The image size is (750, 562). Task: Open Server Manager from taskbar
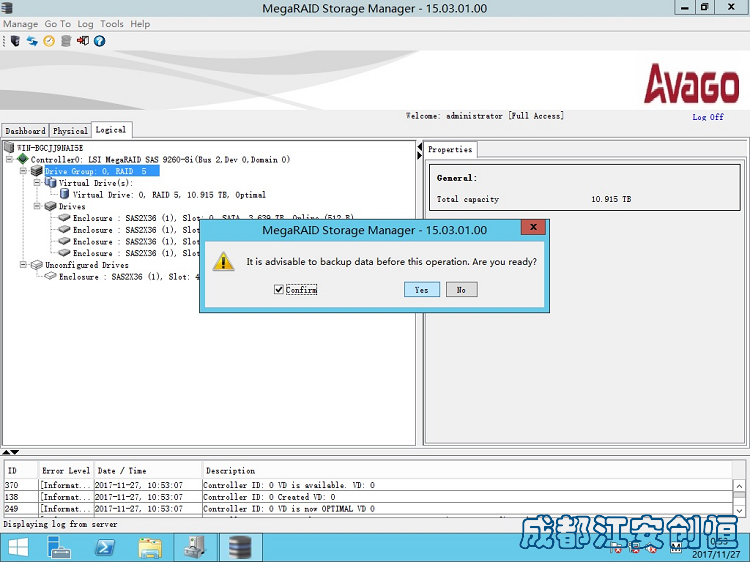click(59, 548)
